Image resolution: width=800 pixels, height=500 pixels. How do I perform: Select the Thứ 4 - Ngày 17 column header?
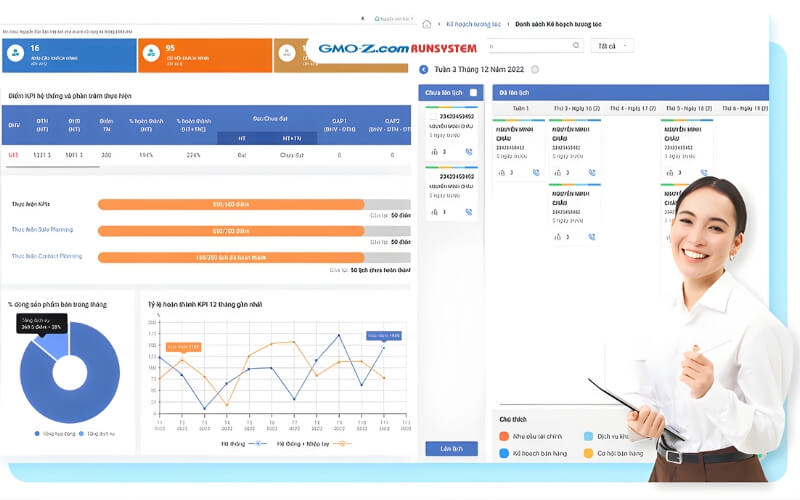(633, 108)
